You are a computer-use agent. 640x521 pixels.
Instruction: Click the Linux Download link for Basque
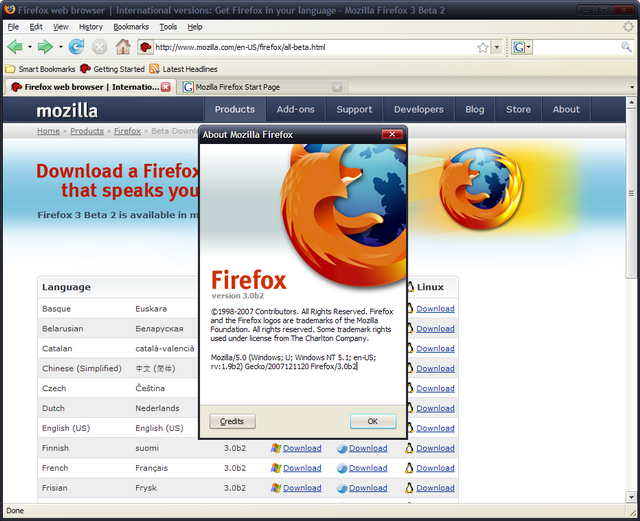pyautogui.click(x=435, y=309)
